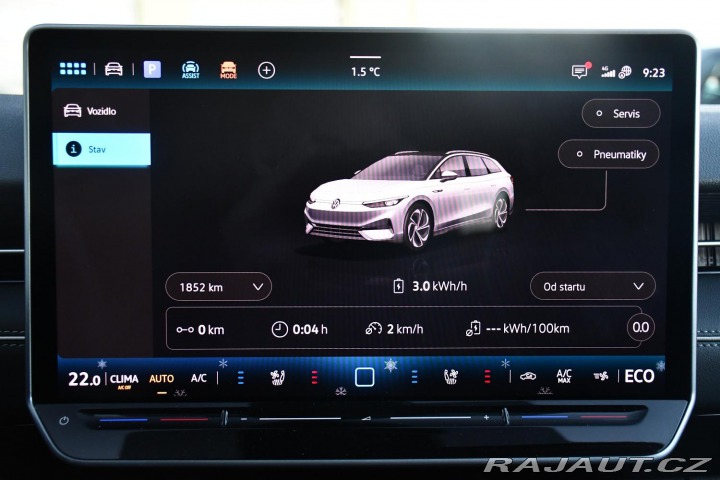720x480 pixels.
Task: Toggle the A/C button
Action: (x=198, y=378)
